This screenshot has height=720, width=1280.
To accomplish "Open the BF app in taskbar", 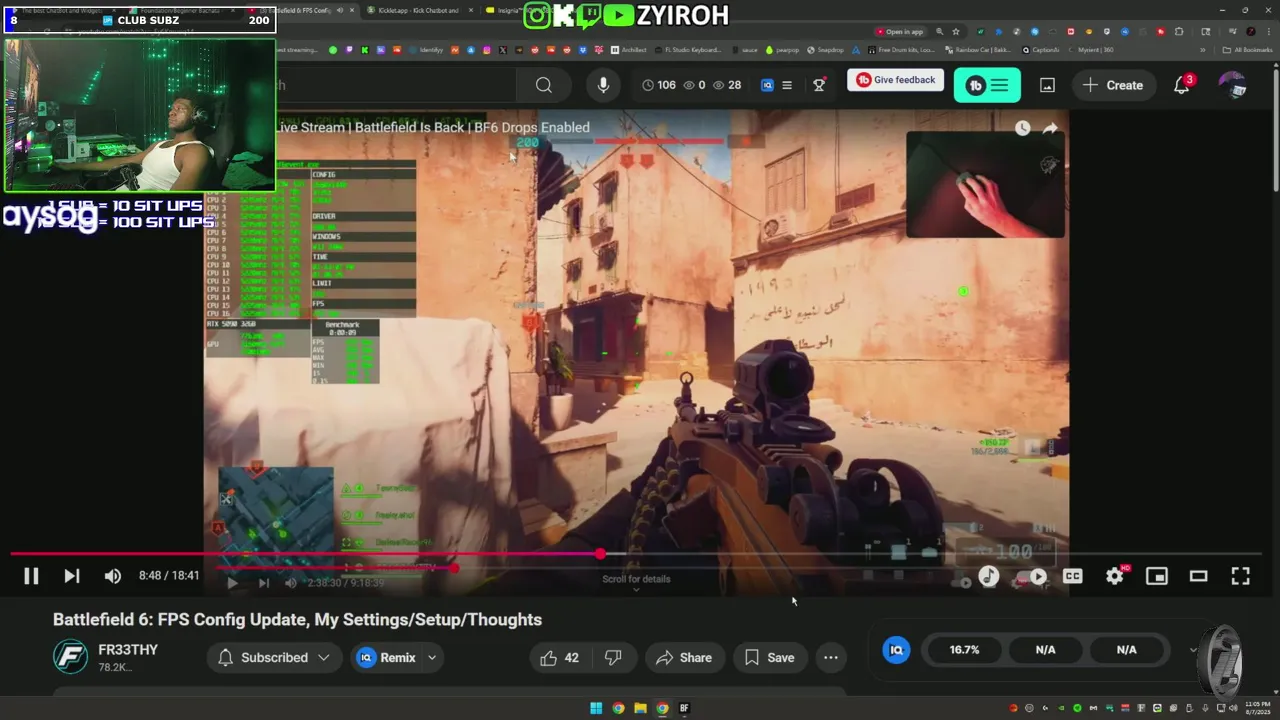I will (x=684, y=708).
